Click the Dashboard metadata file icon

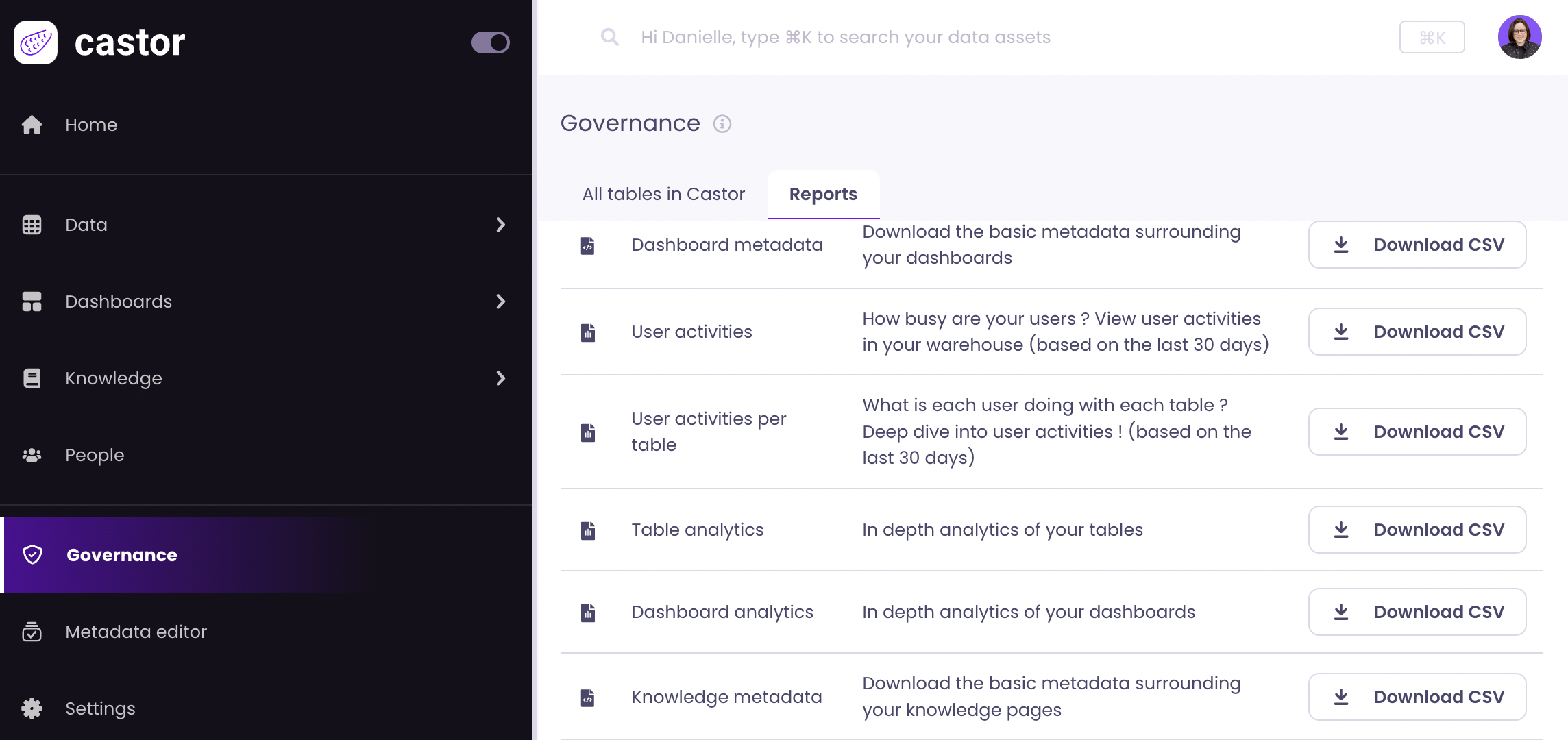tap(588, 245)
